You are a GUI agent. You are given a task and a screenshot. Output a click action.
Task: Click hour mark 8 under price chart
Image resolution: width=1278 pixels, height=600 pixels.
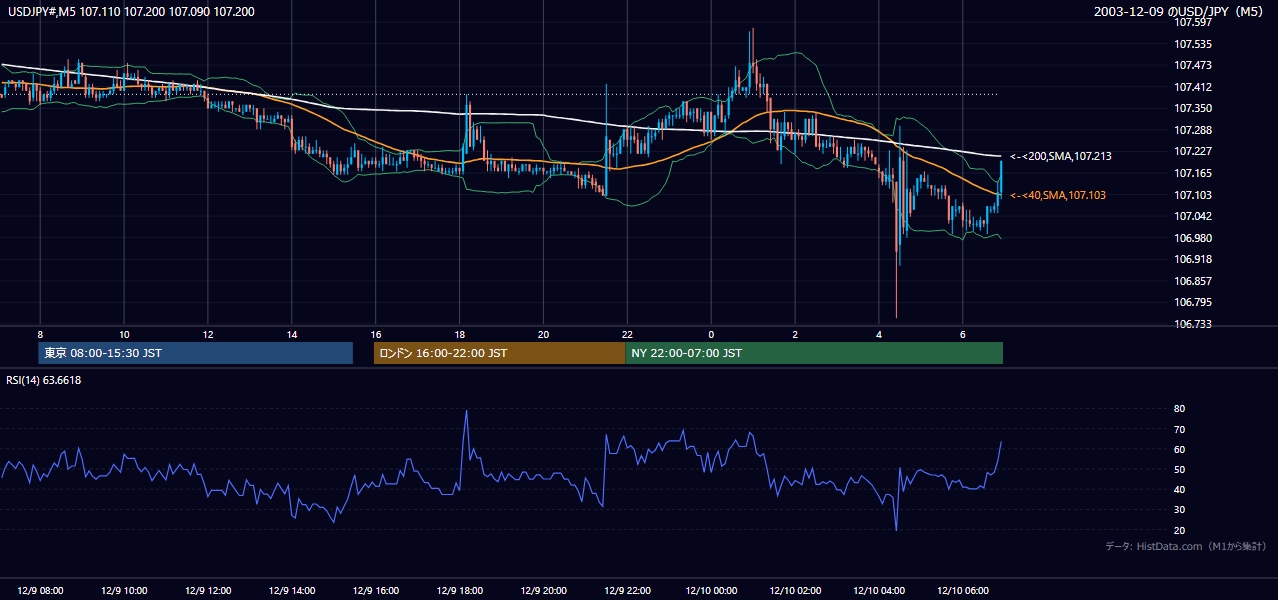[x=40, y=333]
